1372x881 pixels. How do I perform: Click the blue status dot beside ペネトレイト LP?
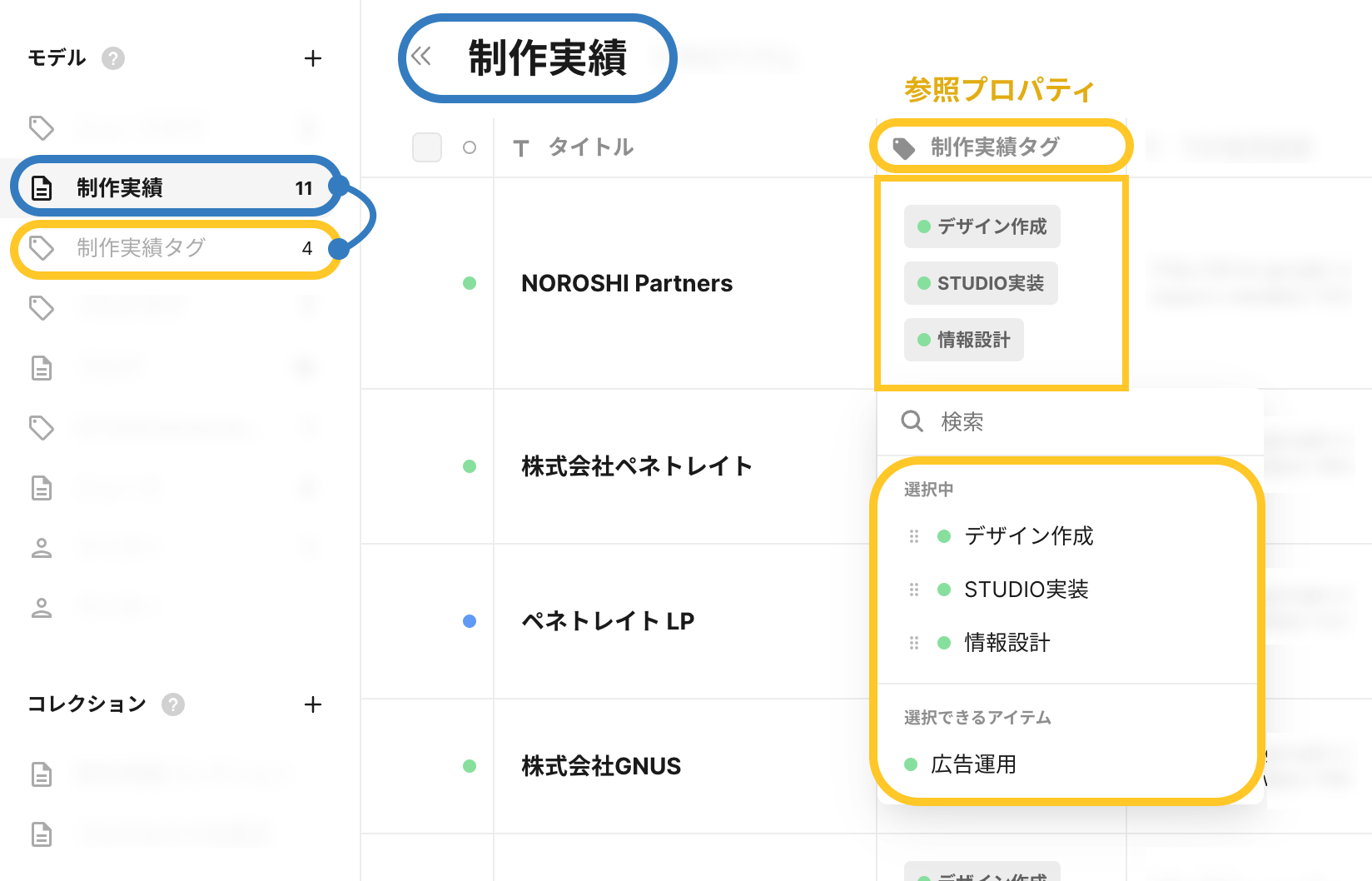click(x=470, y=620)
